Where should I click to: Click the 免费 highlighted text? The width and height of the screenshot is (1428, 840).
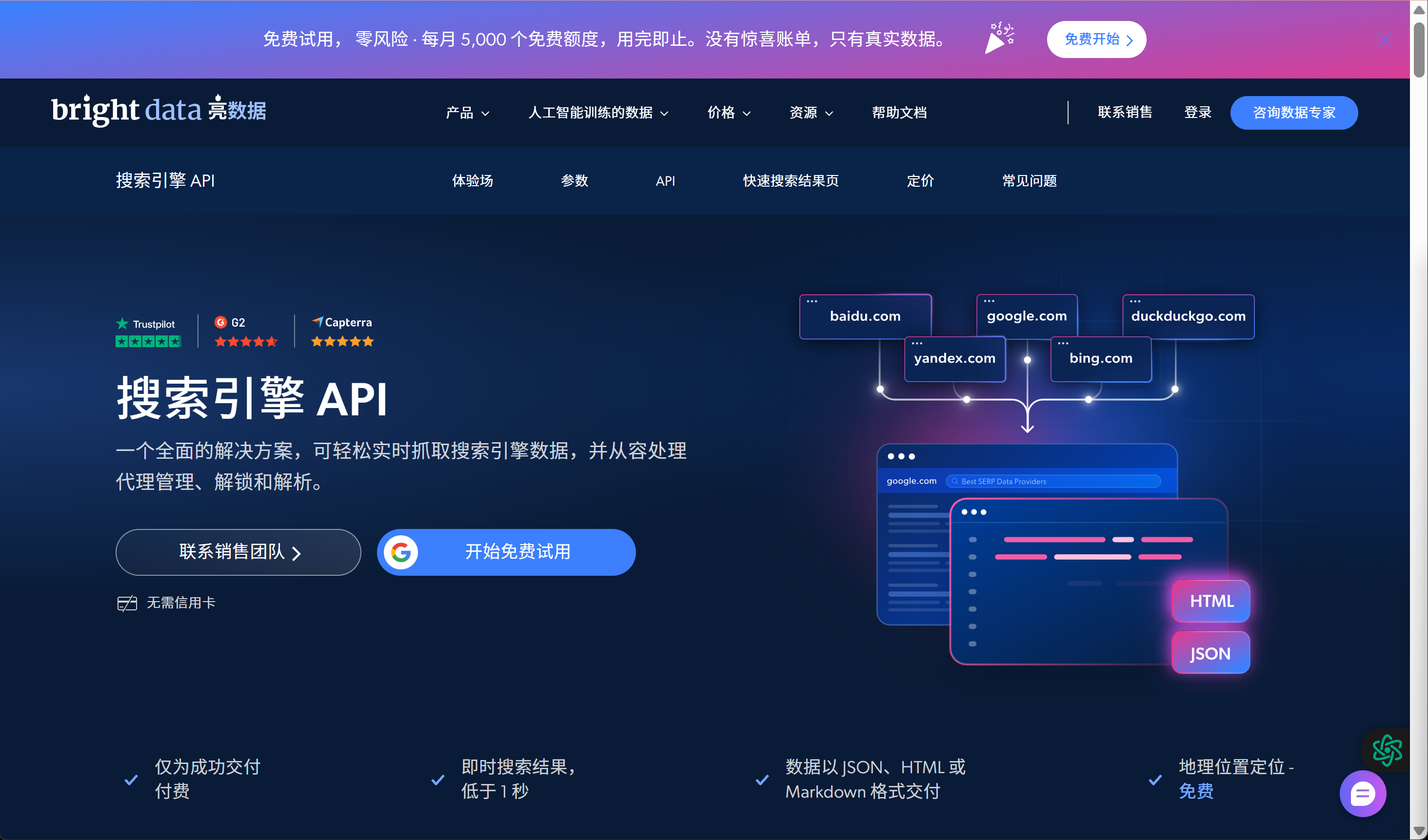click(x=1196, y=791)
